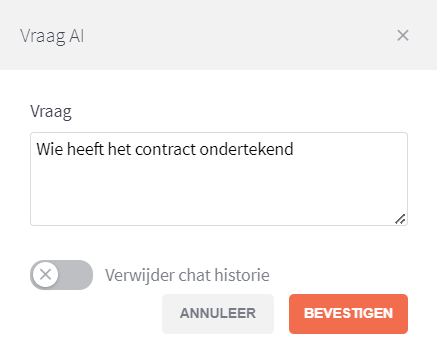Click the ANNULEER button
437x363 pixels.
pos(218,314)
